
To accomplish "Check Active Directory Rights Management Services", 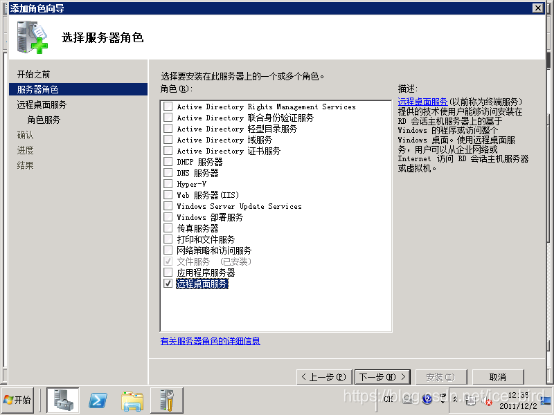I will coord(168,106).
